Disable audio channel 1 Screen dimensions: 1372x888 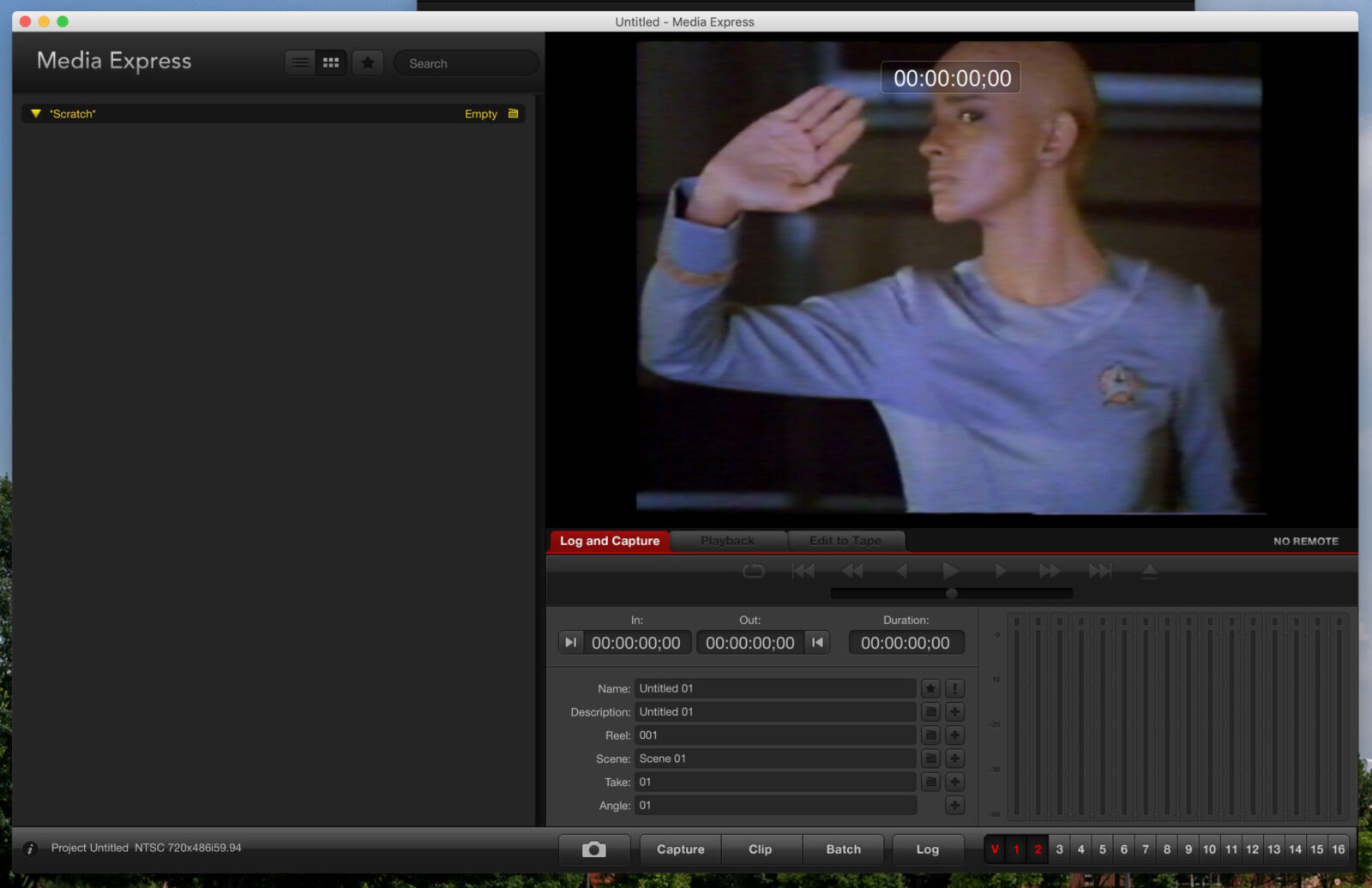click(1016, 849)
